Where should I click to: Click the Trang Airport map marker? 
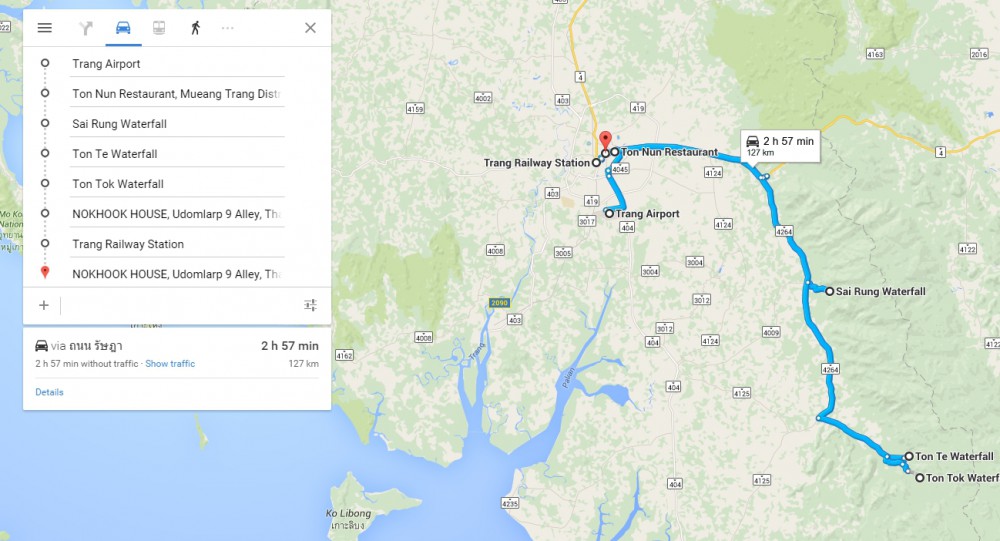pyautogui.click(x=609, y=214)
